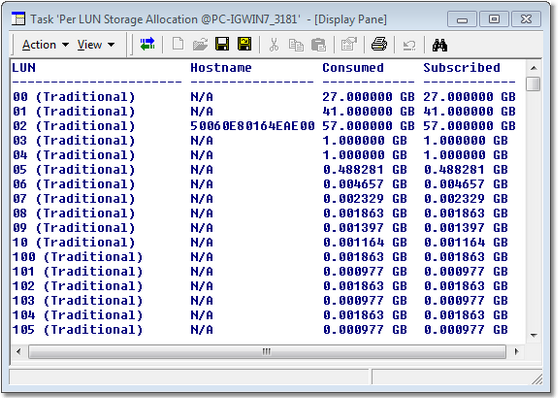The height and width of the screenshot is (400, 558).
Task: Click the horizontal scrollbar left arrow
Action: (19, 352)
